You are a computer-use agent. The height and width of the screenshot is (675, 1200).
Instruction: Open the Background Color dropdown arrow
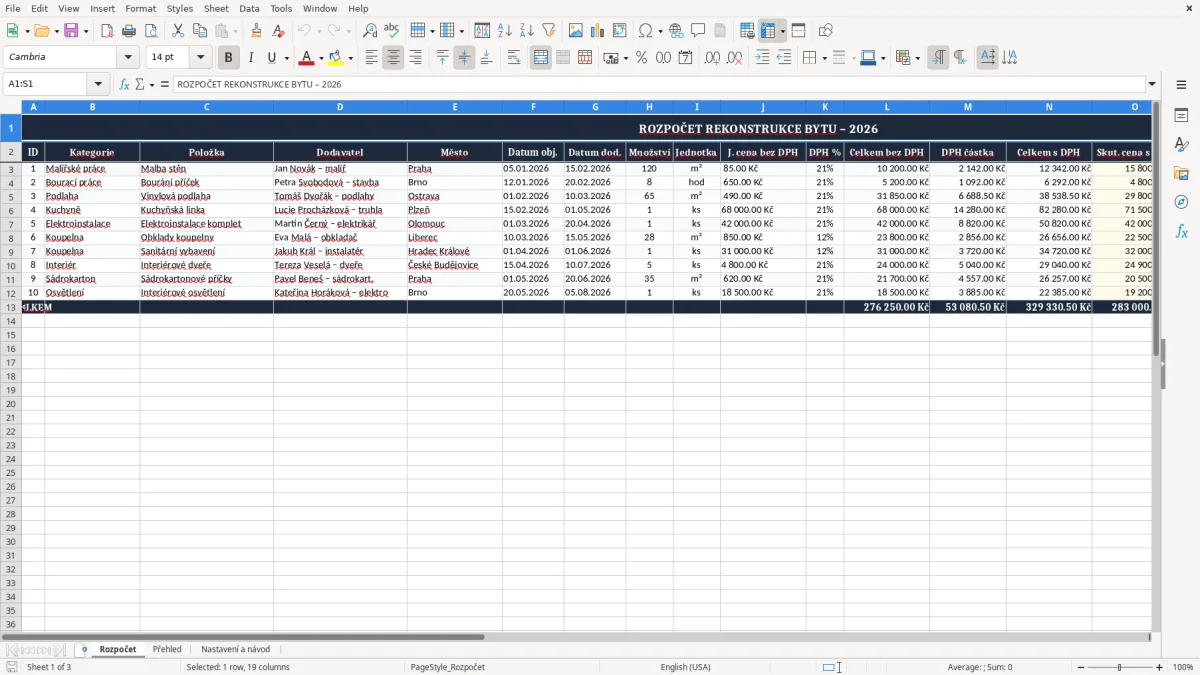click(x=350, y=58)
